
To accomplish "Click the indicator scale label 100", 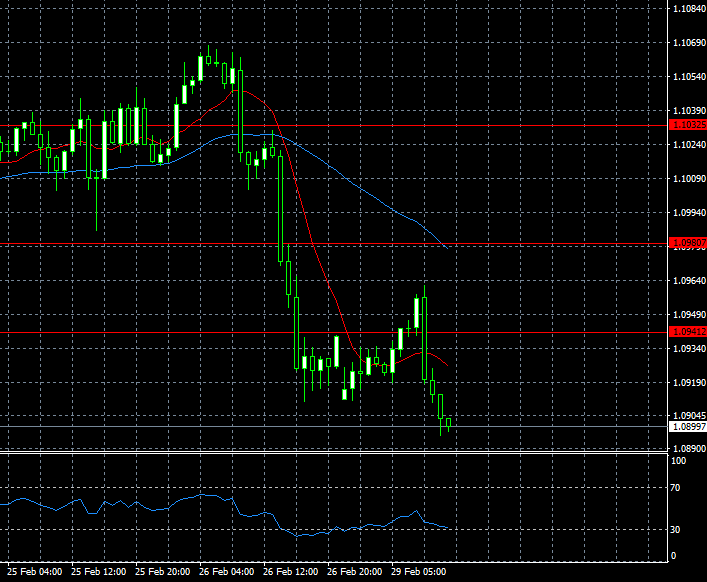I will [x=679, y=461].
